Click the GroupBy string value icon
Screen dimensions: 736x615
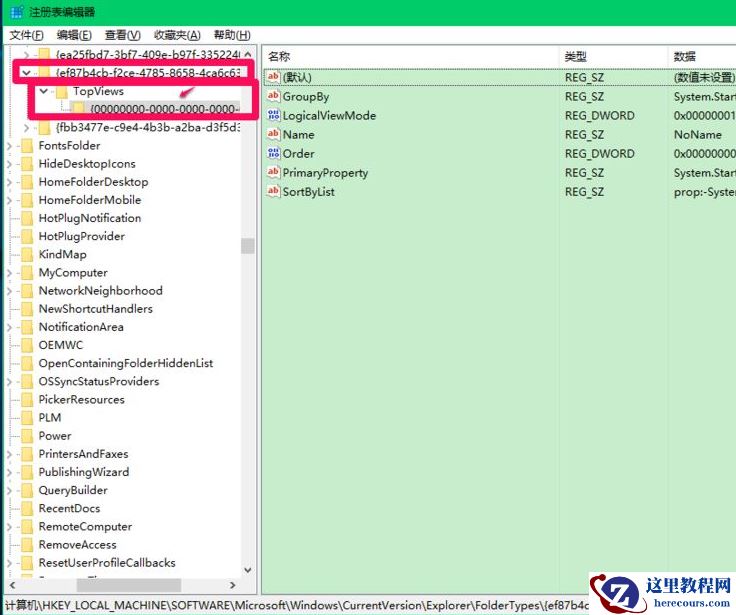[273, 96]
